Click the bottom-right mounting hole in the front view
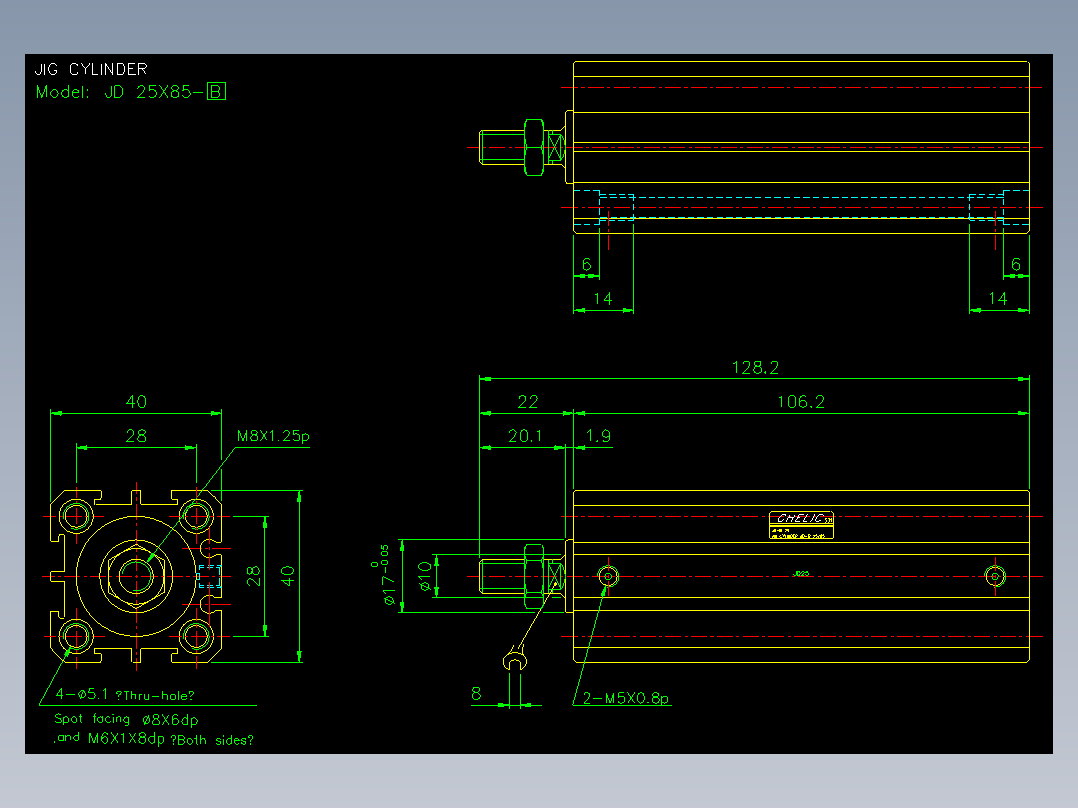The width and height of the screenshot is (1078, 808). (197, 636)
